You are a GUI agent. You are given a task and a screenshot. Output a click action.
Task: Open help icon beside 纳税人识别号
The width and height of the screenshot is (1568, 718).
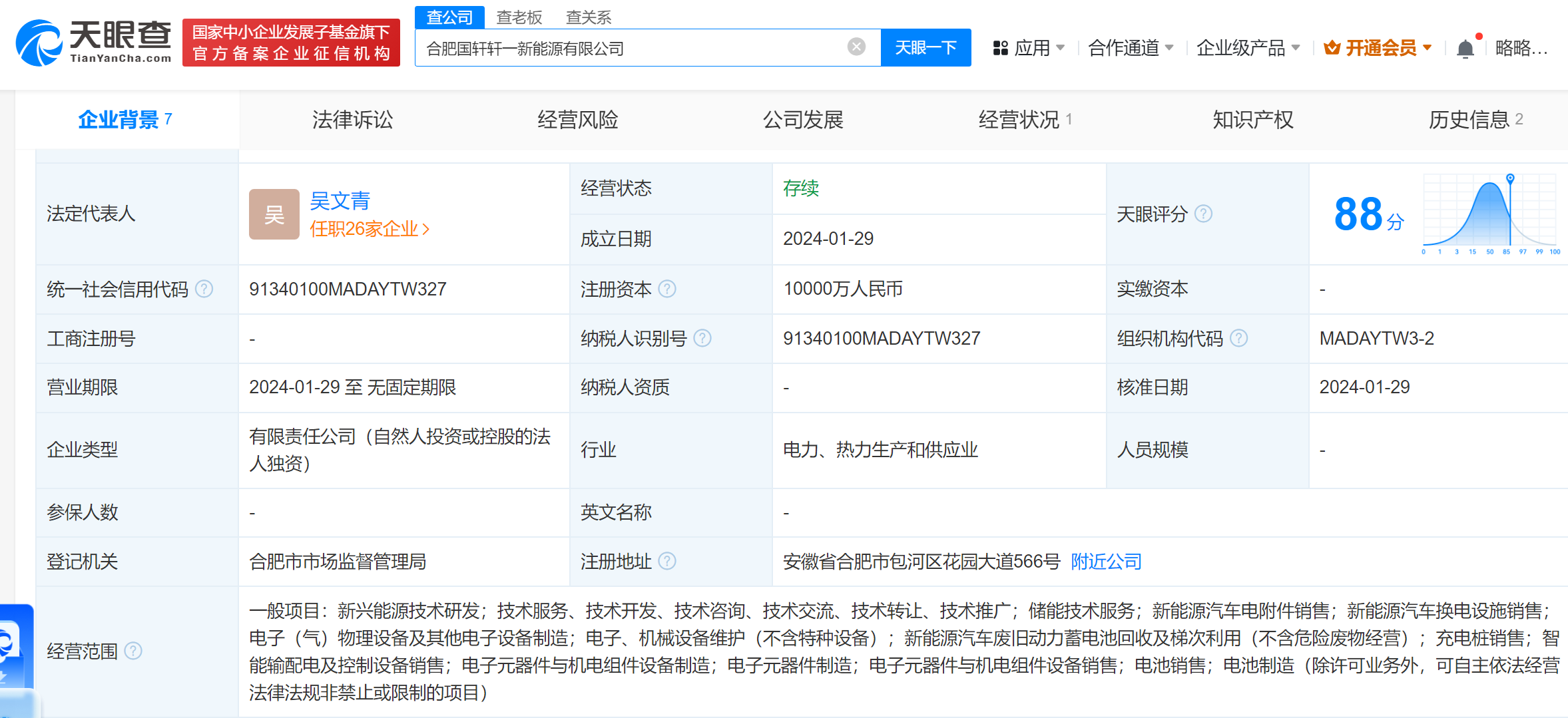coord(702,338)
